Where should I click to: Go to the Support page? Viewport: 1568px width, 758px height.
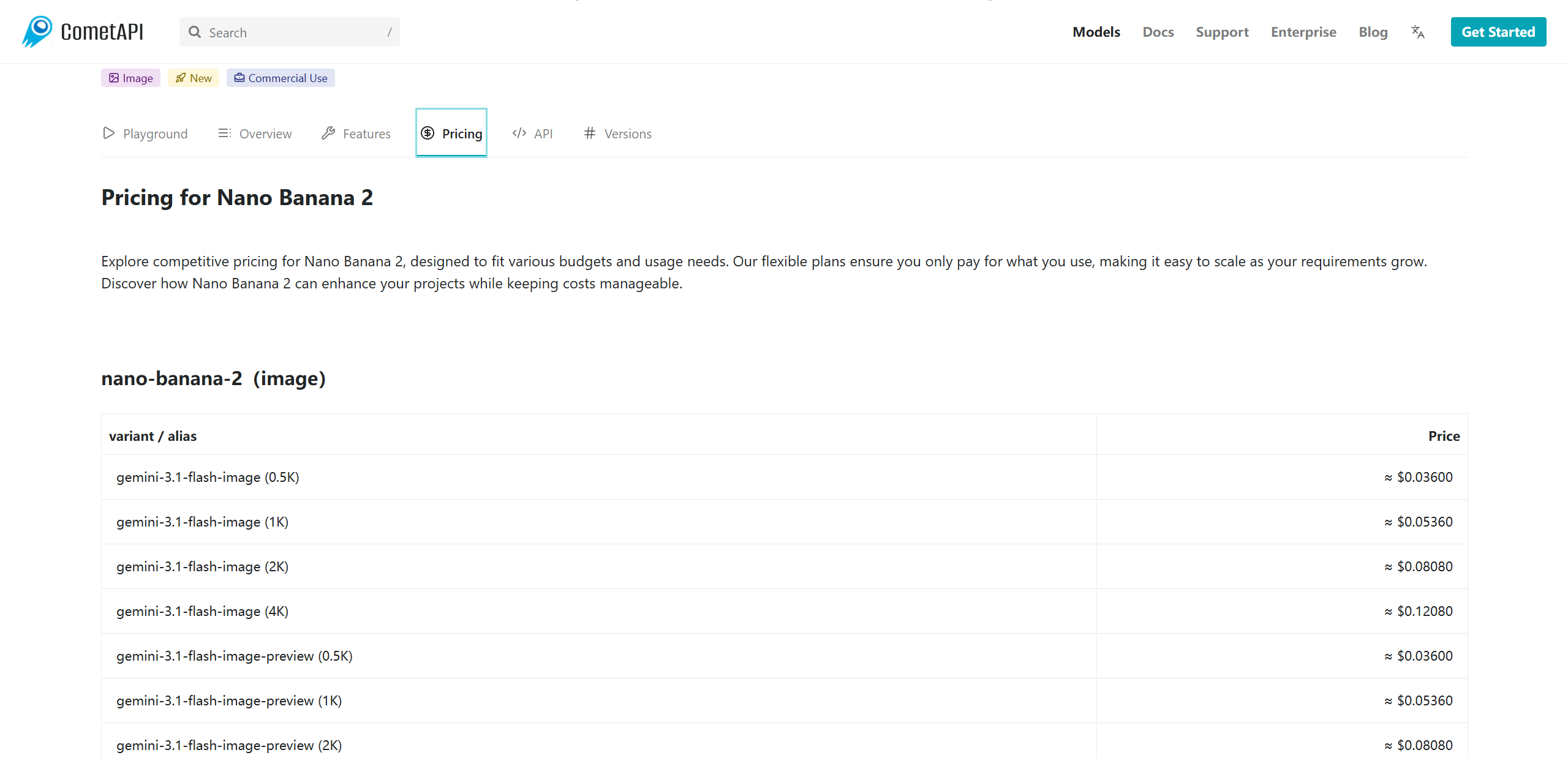(x=1222, y=32)
